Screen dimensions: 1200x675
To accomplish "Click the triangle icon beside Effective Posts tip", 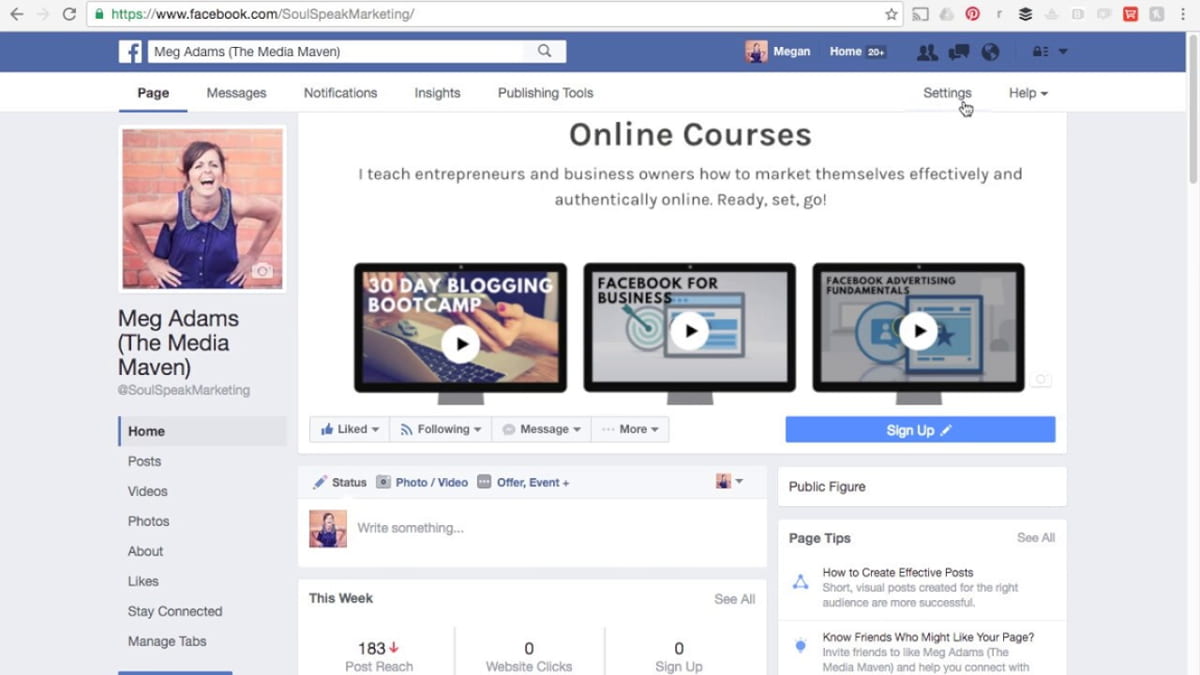I will tap(800, 581).
